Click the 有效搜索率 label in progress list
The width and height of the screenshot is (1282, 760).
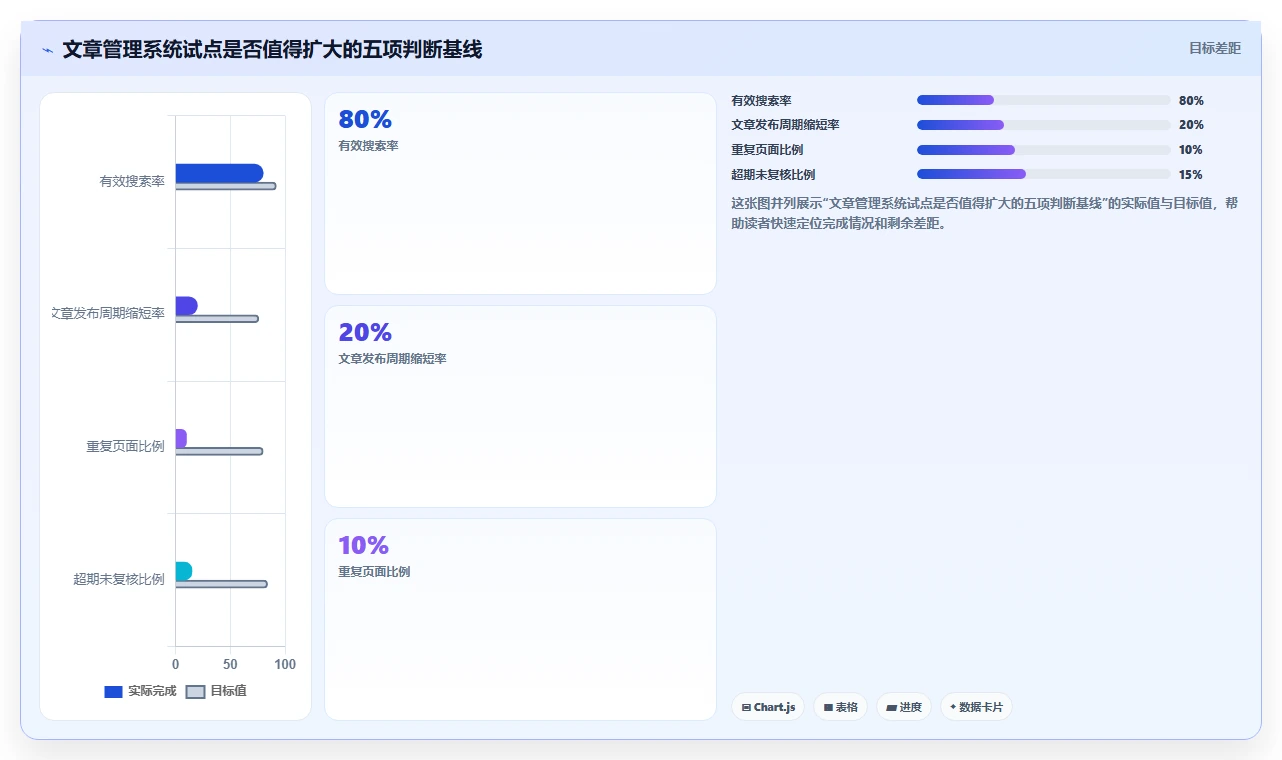(761, 100)
